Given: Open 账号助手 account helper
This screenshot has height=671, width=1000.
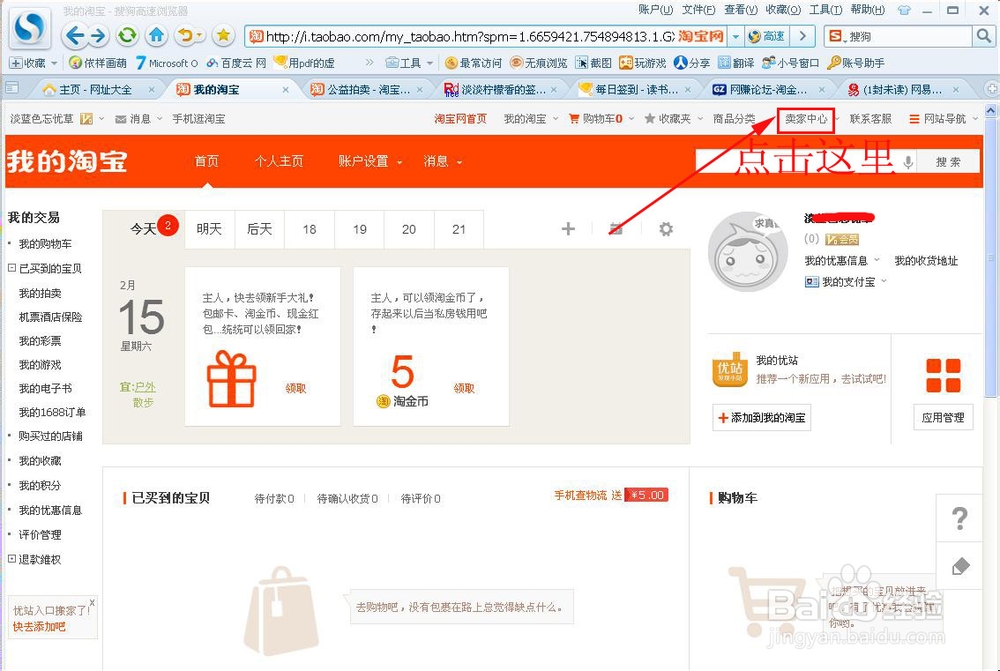Looking at the screenshot, I should point(856,63).
